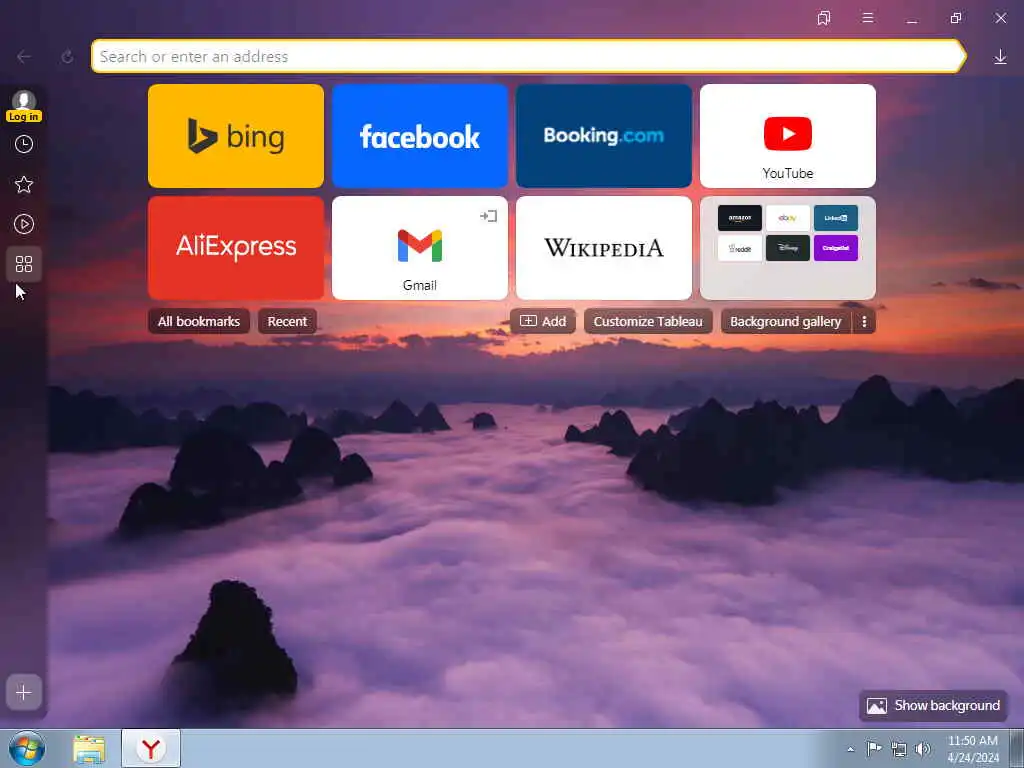Open the Wikipedia tile
The image size is (1024, 768).
click(603, 248)
